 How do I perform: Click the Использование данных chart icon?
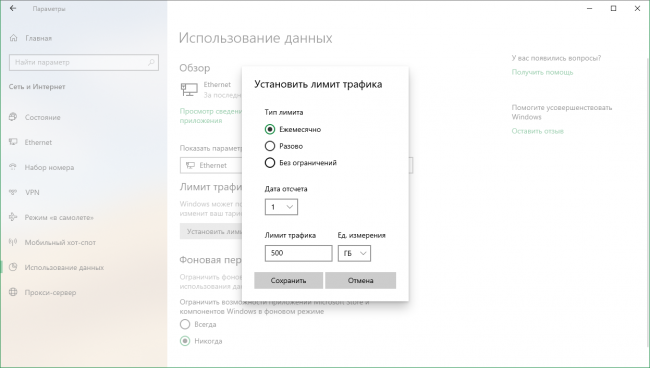tap(13, 267)
